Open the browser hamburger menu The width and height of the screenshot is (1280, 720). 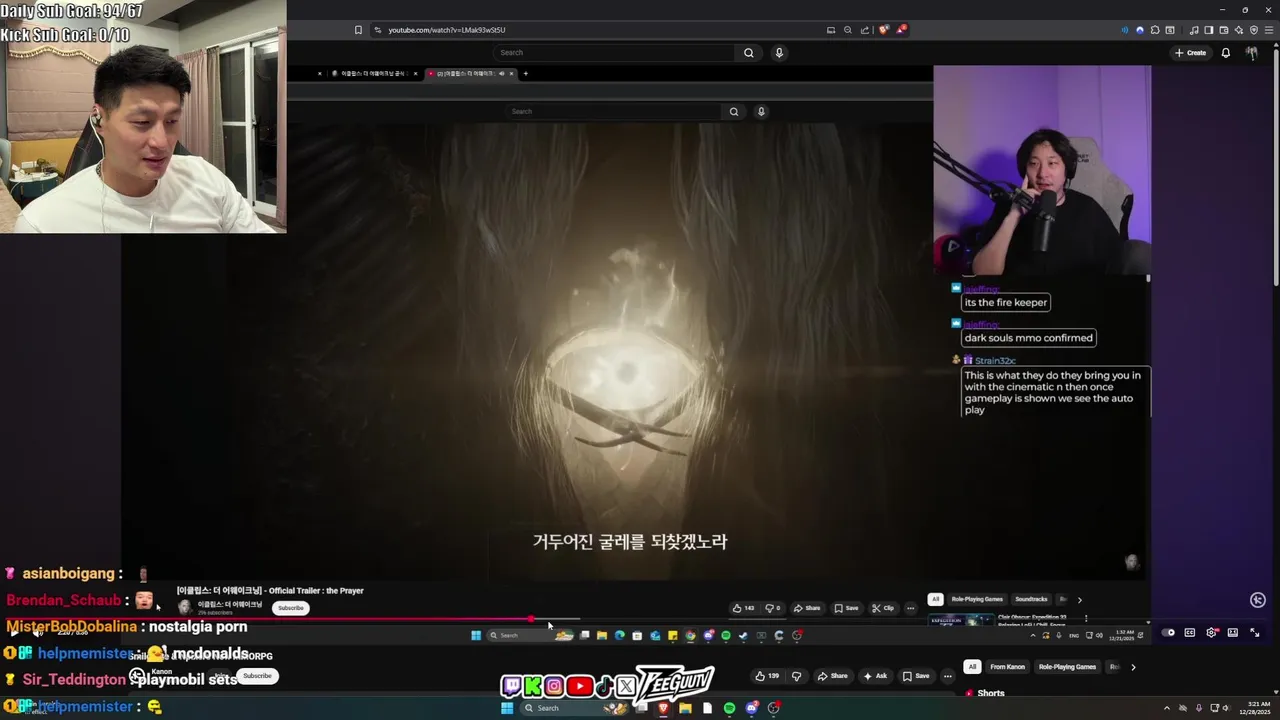[x=1267, y=30]
